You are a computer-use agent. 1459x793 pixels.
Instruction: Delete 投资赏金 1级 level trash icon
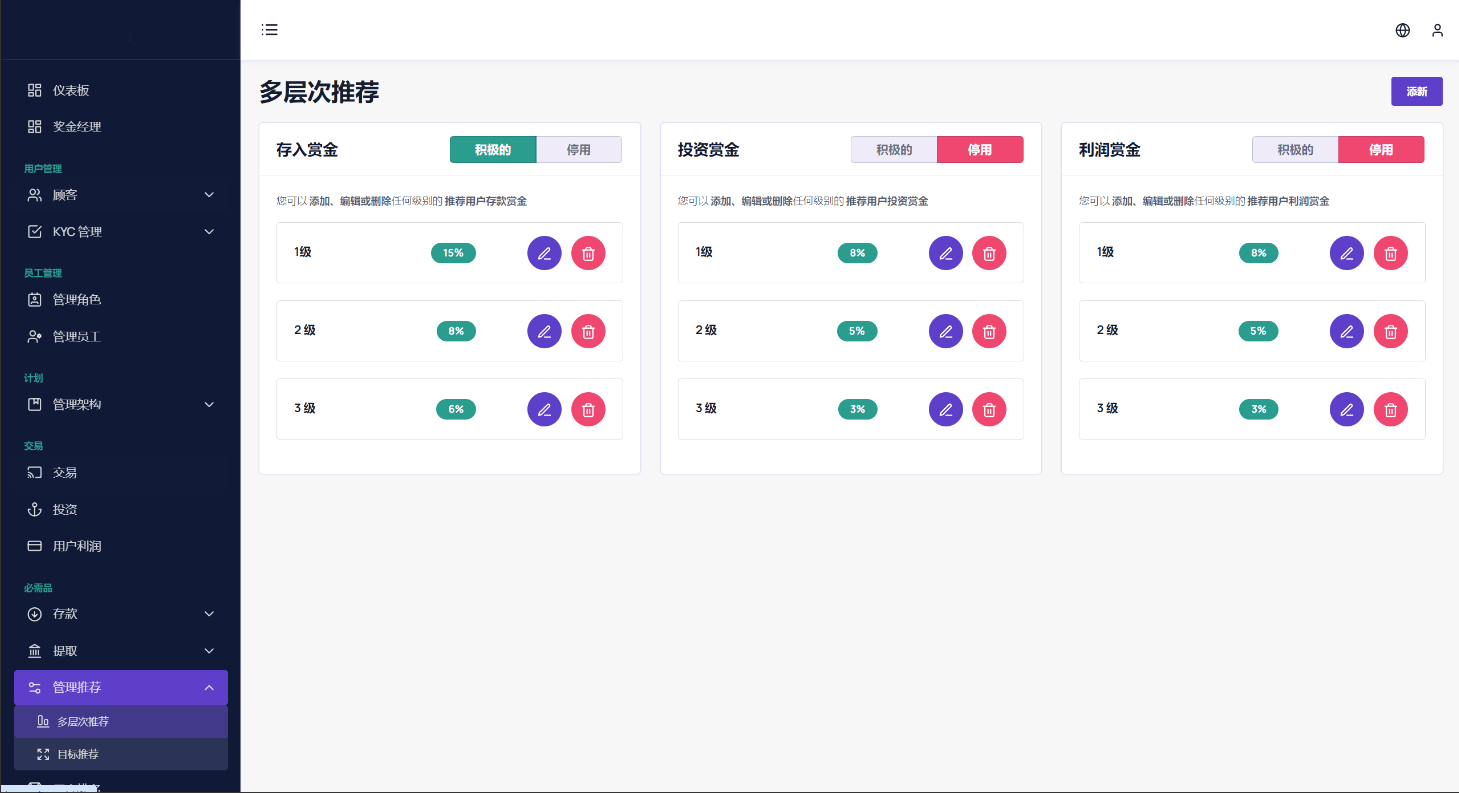tap(990, 253)
